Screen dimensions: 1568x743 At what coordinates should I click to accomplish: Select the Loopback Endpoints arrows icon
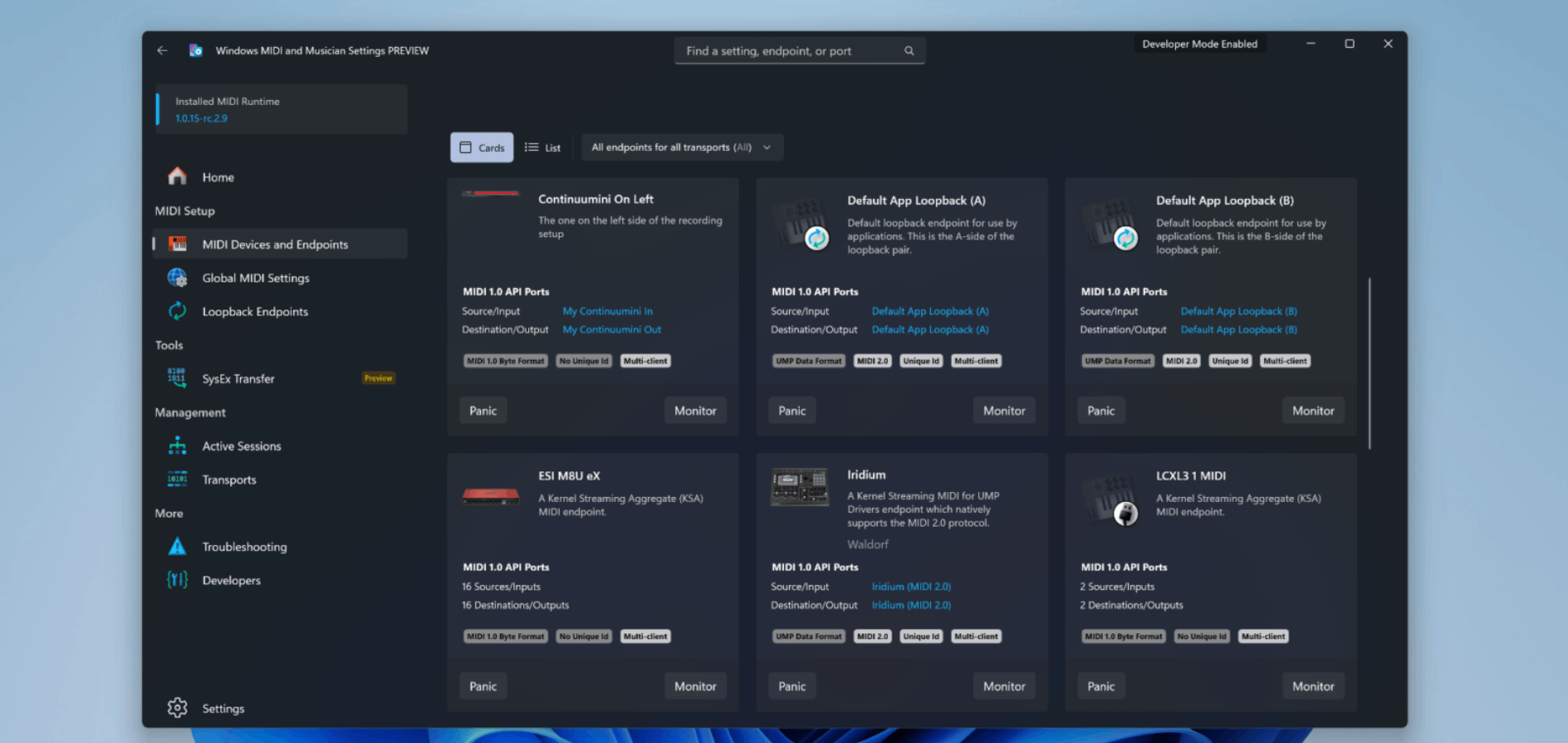[177, 311]
